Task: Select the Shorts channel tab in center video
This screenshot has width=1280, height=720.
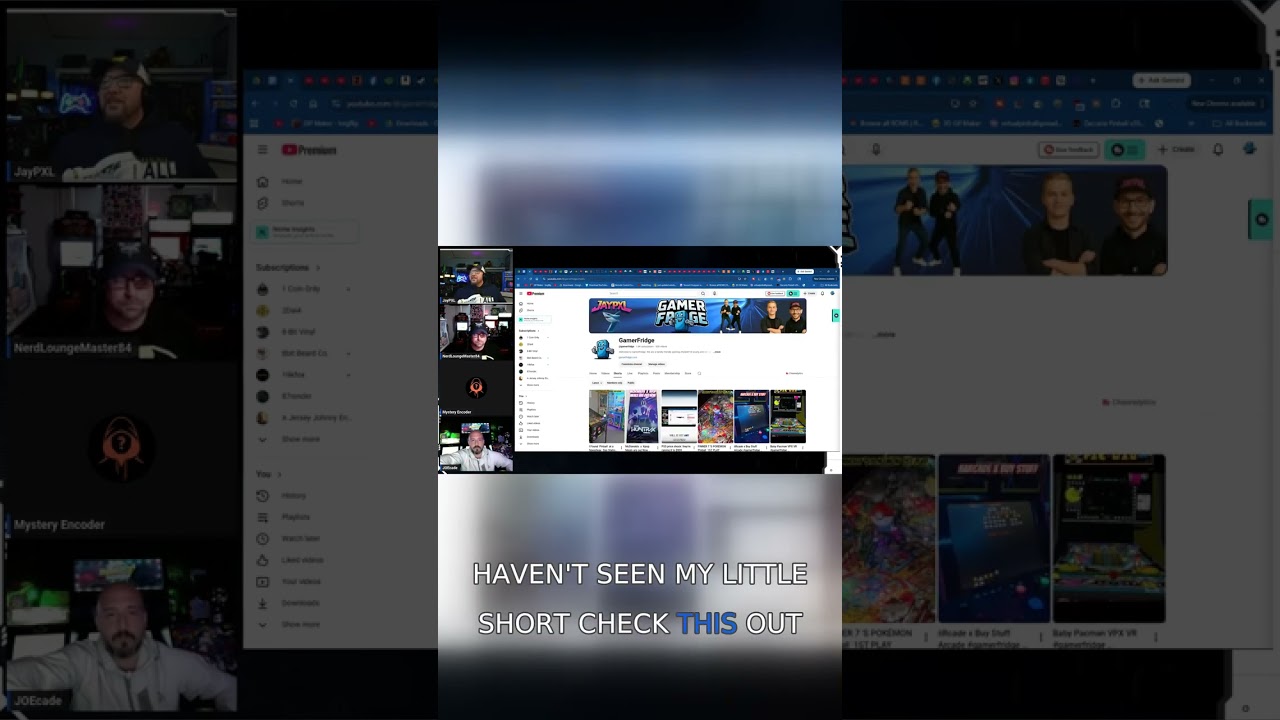Action: (x=617, y=373)
